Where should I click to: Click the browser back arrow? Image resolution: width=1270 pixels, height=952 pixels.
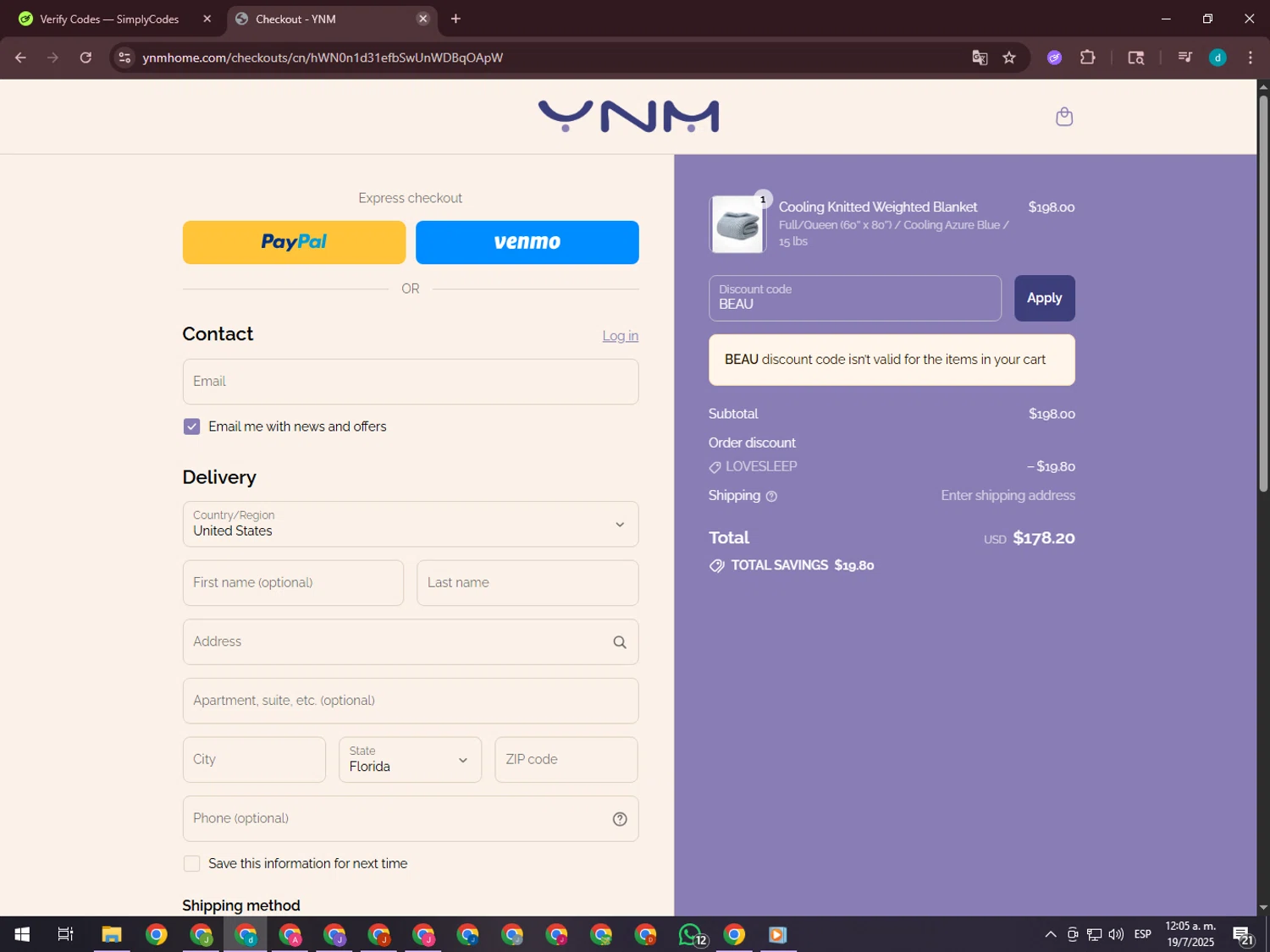coord(20,58)
